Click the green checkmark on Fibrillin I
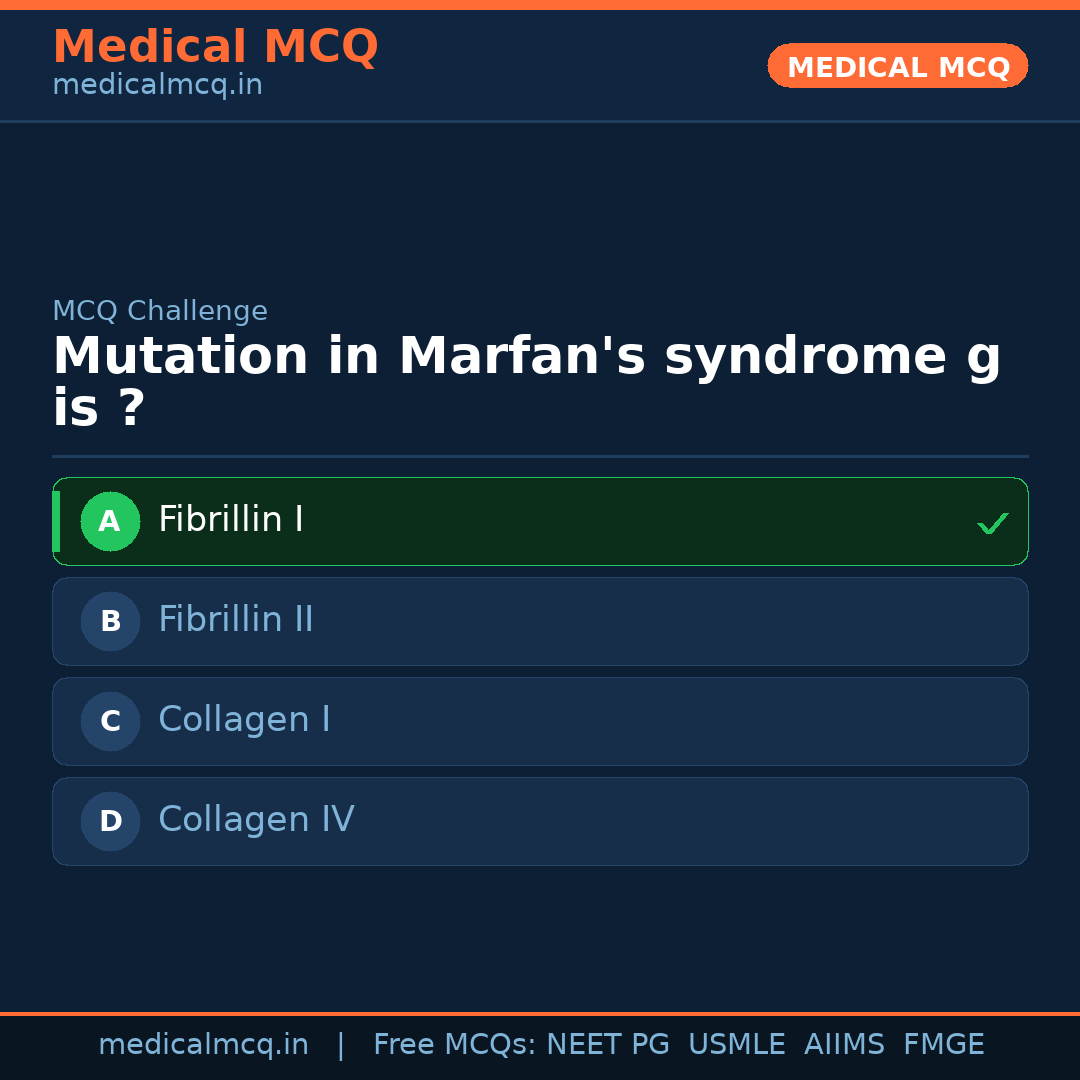Viewport: 1080px width, 1080px height. coord(992,523)
